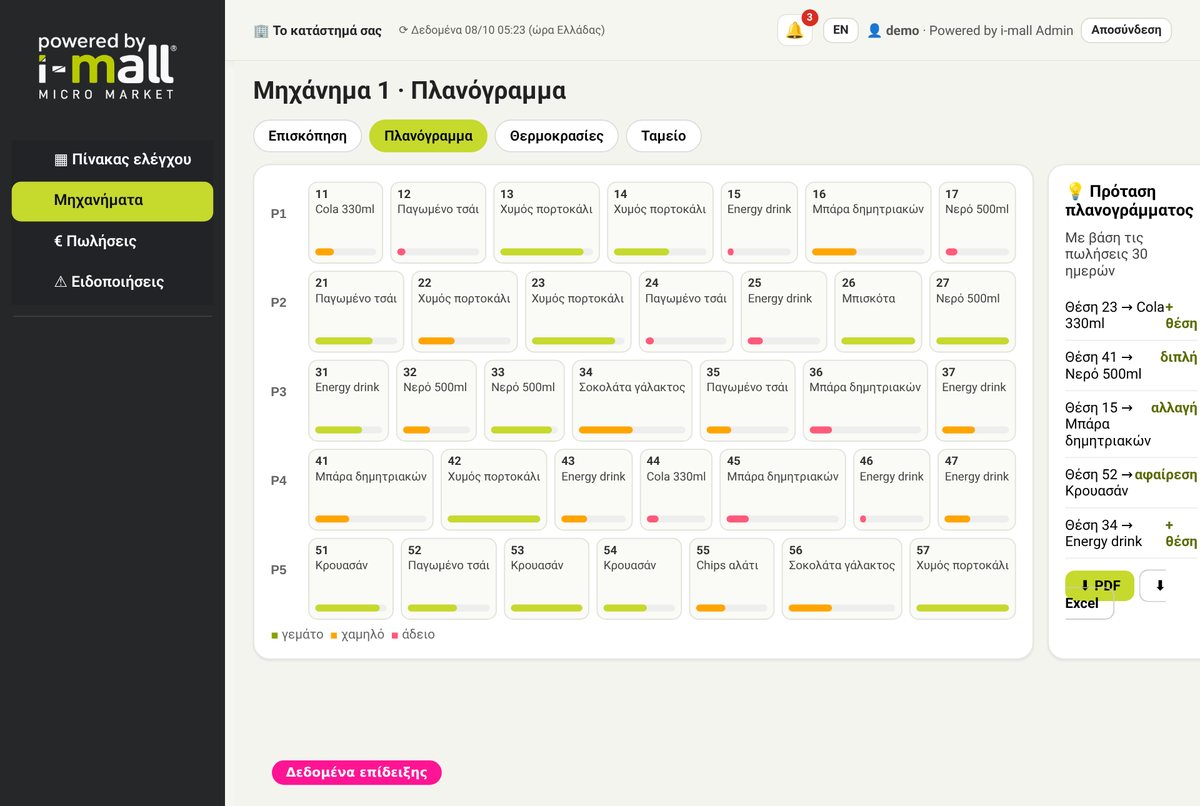Open Ειδοποιήσεις in the sidebar

pos(112,283)
